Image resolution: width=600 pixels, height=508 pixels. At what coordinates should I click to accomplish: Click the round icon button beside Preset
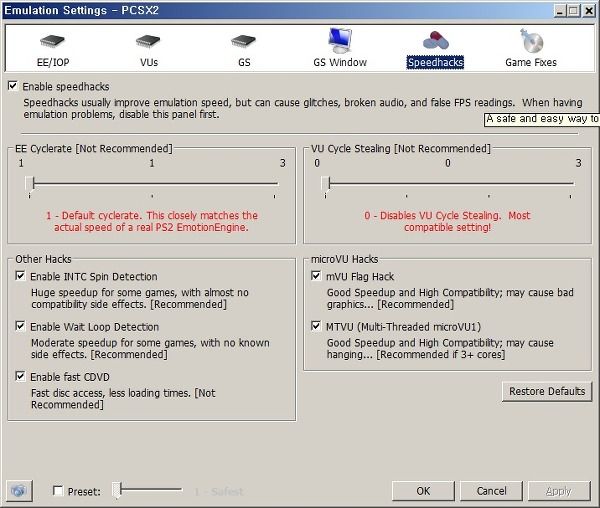[19, 490]
